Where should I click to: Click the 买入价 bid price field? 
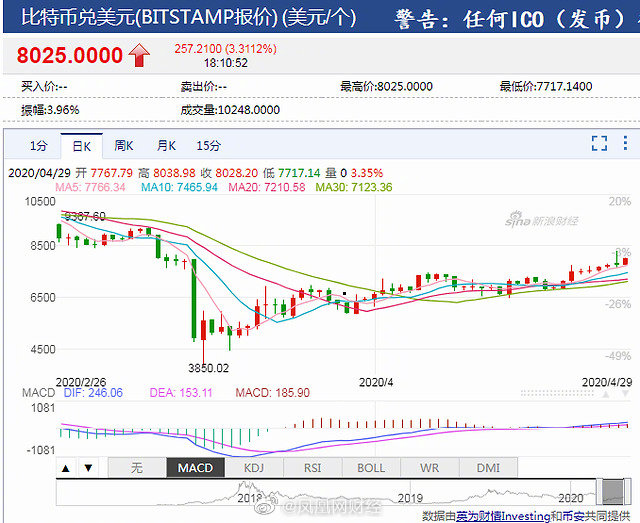pyautogui.click(x=44, y=87)
